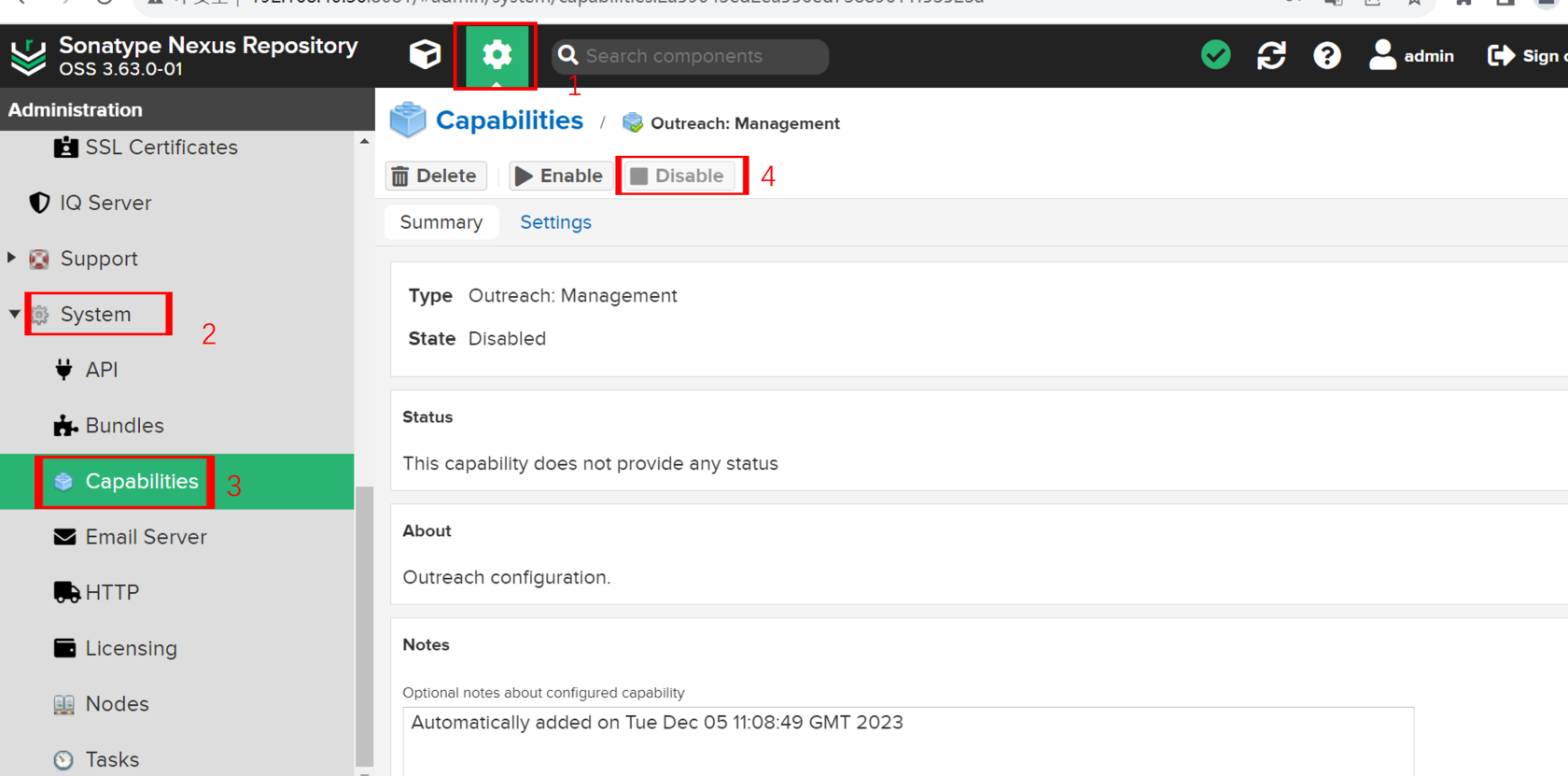Click the IQ Server shield icon
The width and height of the screenshot is (1568, 776).
(39, 203)
